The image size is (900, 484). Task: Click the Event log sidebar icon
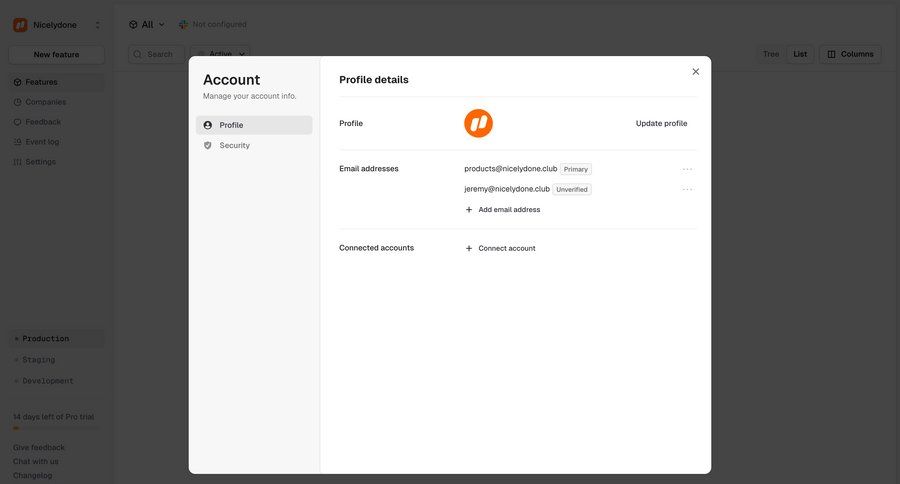pos(17,142)
